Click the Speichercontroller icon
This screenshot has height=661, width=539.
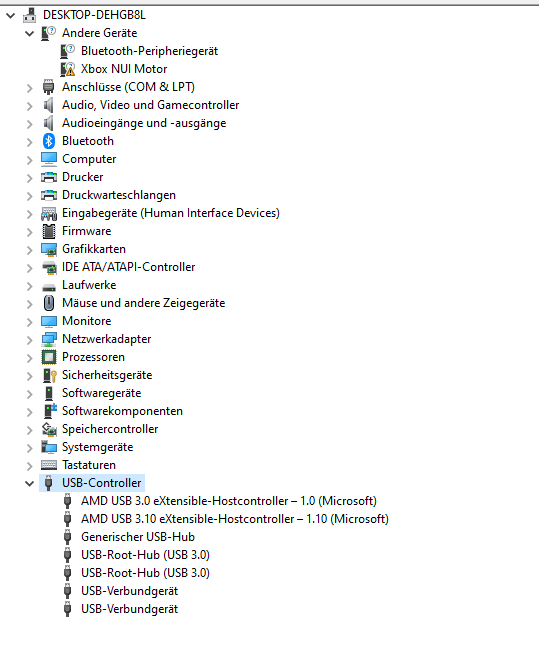pyautogui.click(x=49, y=429)
